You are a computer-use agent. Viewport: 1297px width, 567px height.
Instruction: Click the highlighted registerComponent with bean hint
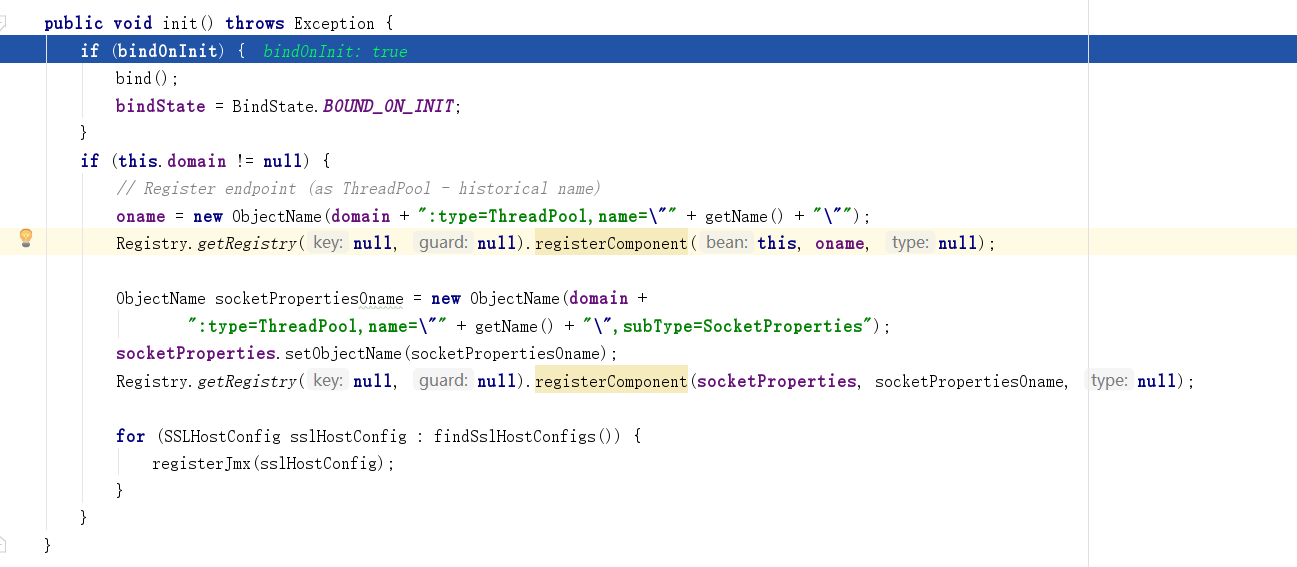click(x=611, y=243)
